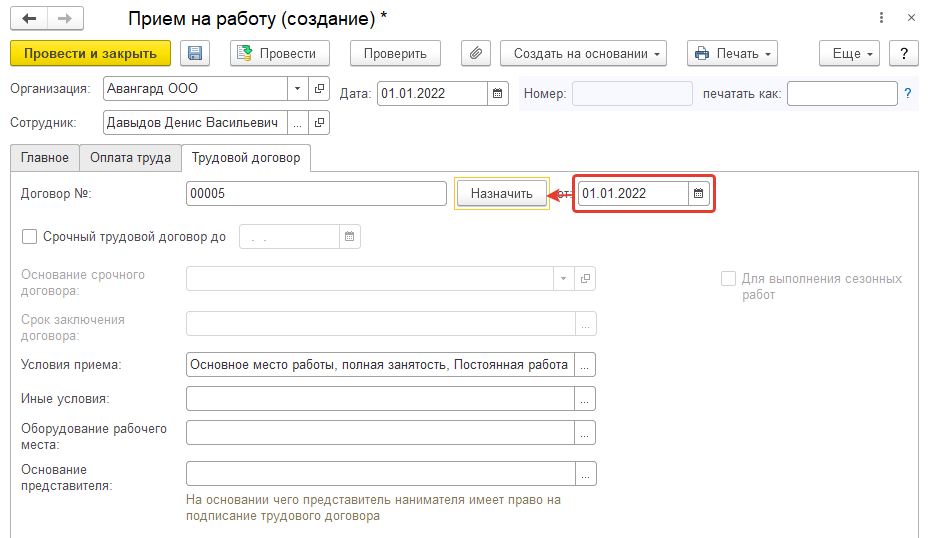The image size is (933, 538).
Task: Click the paperclip attachments icon
Action: click(476, 53)
